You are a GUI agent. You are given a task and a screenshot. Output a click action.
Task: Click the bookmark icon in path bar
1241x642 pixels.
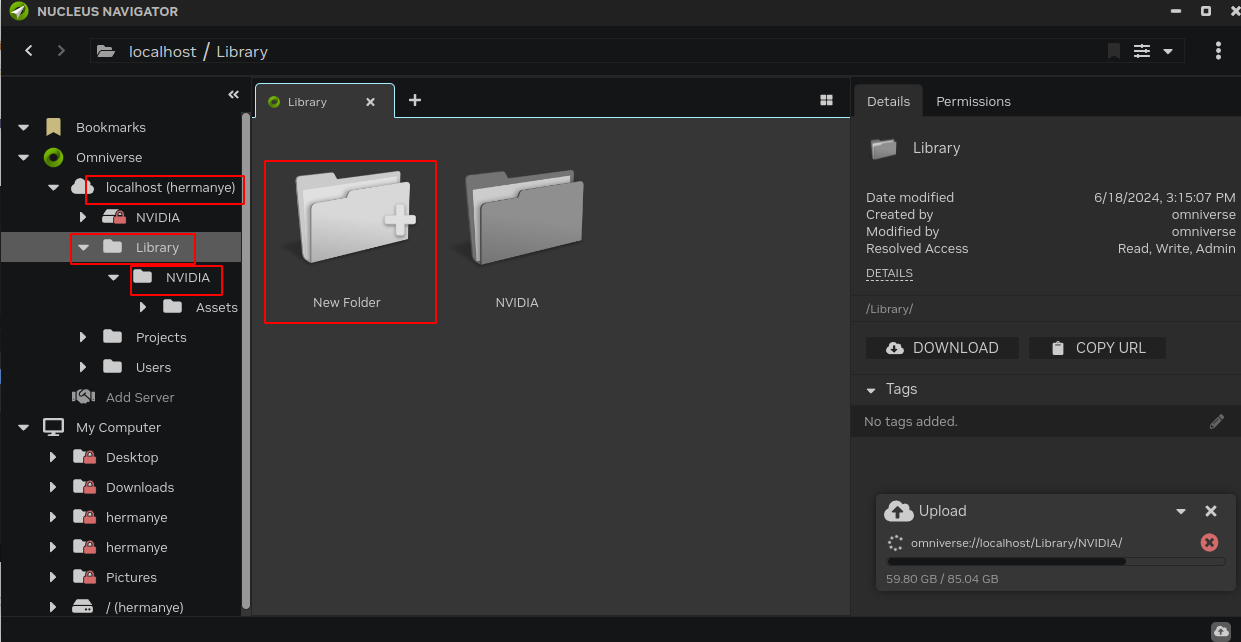point(1113,51)
